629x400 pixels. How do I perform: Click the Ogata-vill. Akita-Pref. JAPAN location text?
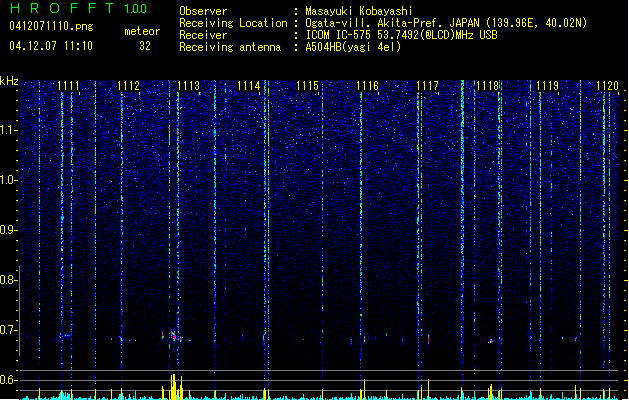(x=446, y=23)
